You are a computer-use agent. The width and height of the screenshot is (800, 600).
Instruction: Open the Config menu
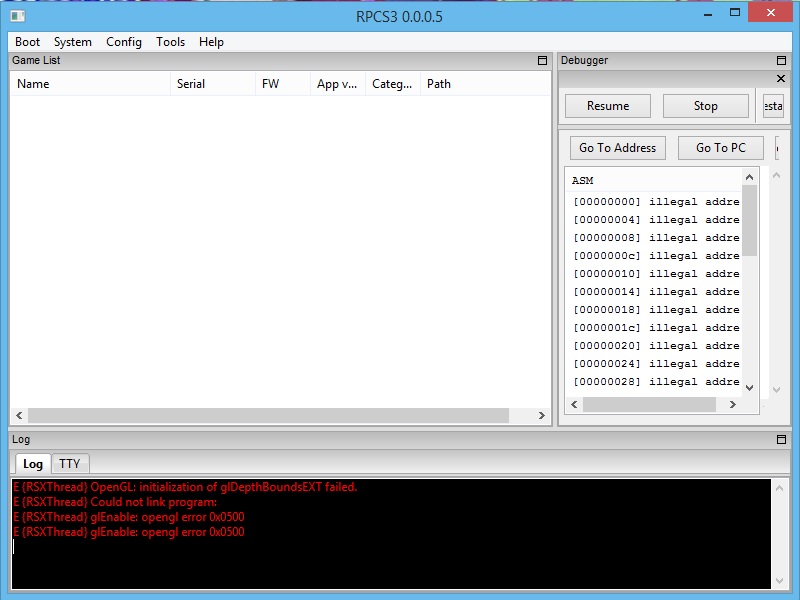pyautogui.click(x=124, y=42)
